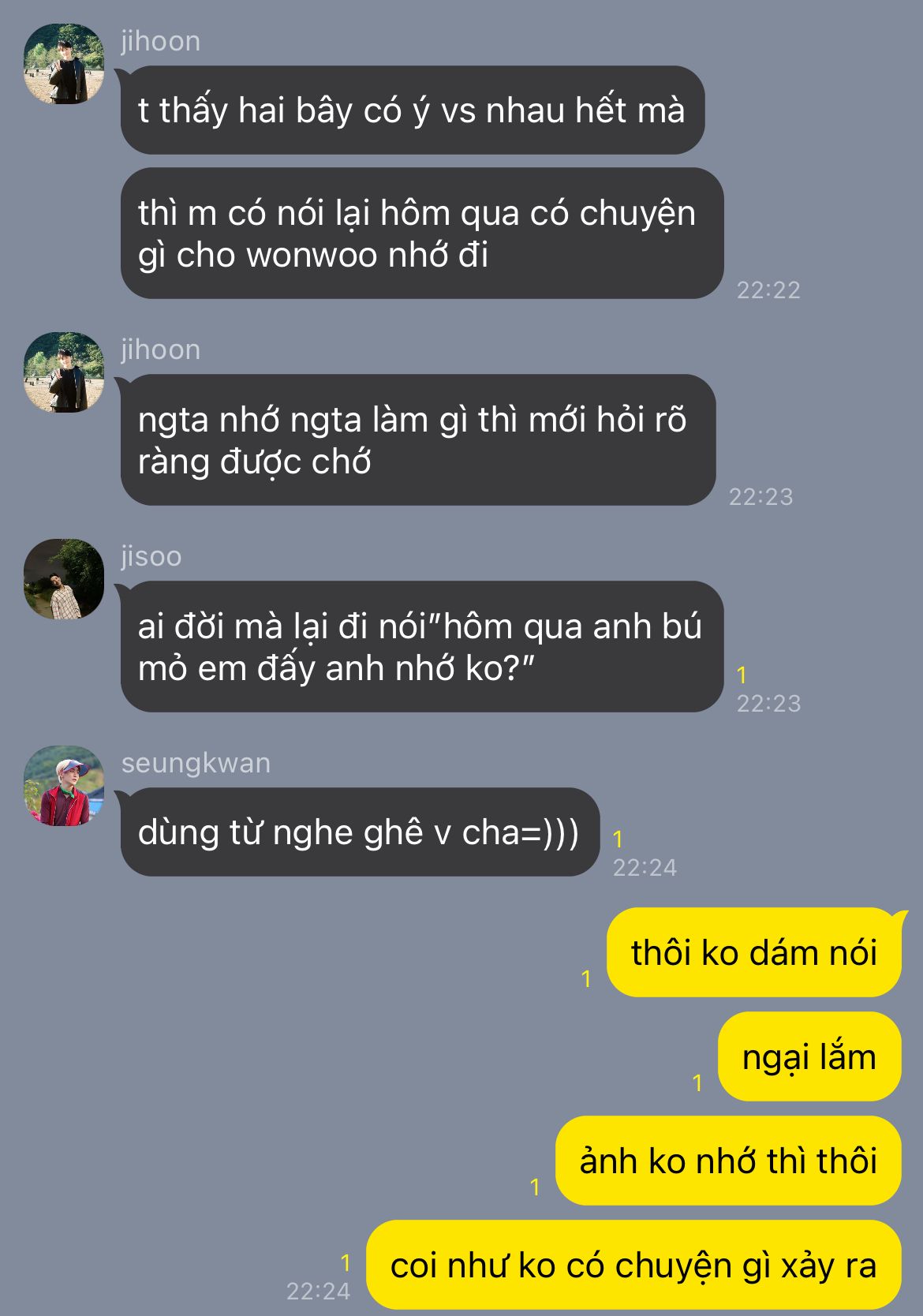Viewport: 923px width, 1316px height.
Task: Select yellow bubble "coi như ko có chuyện gì"
Action: pyautogui.click(x=633, y=1265)
